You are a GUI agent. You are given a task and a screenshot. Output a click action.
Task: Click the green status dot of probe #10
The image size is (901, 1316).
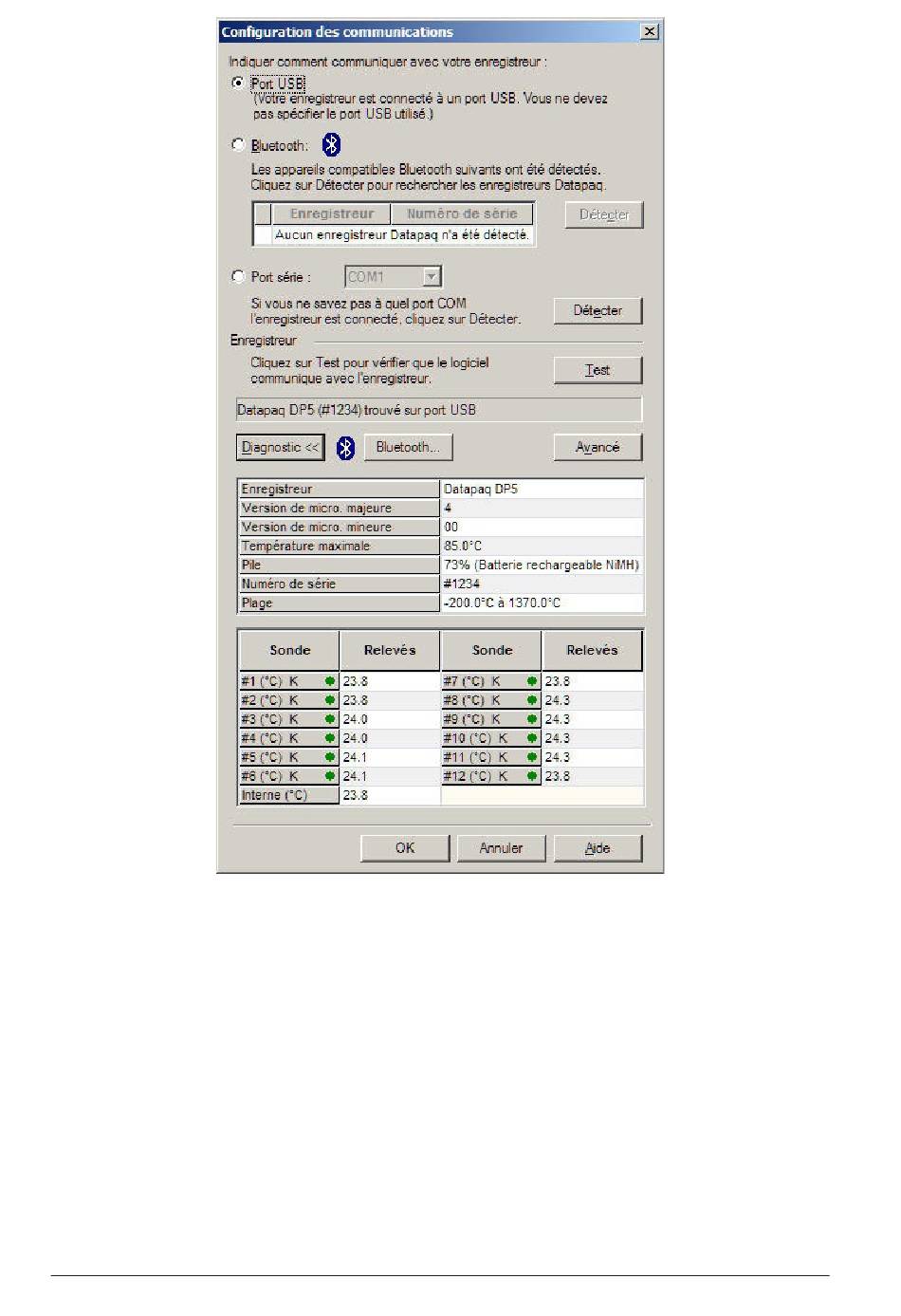click(x=532, y=738)
